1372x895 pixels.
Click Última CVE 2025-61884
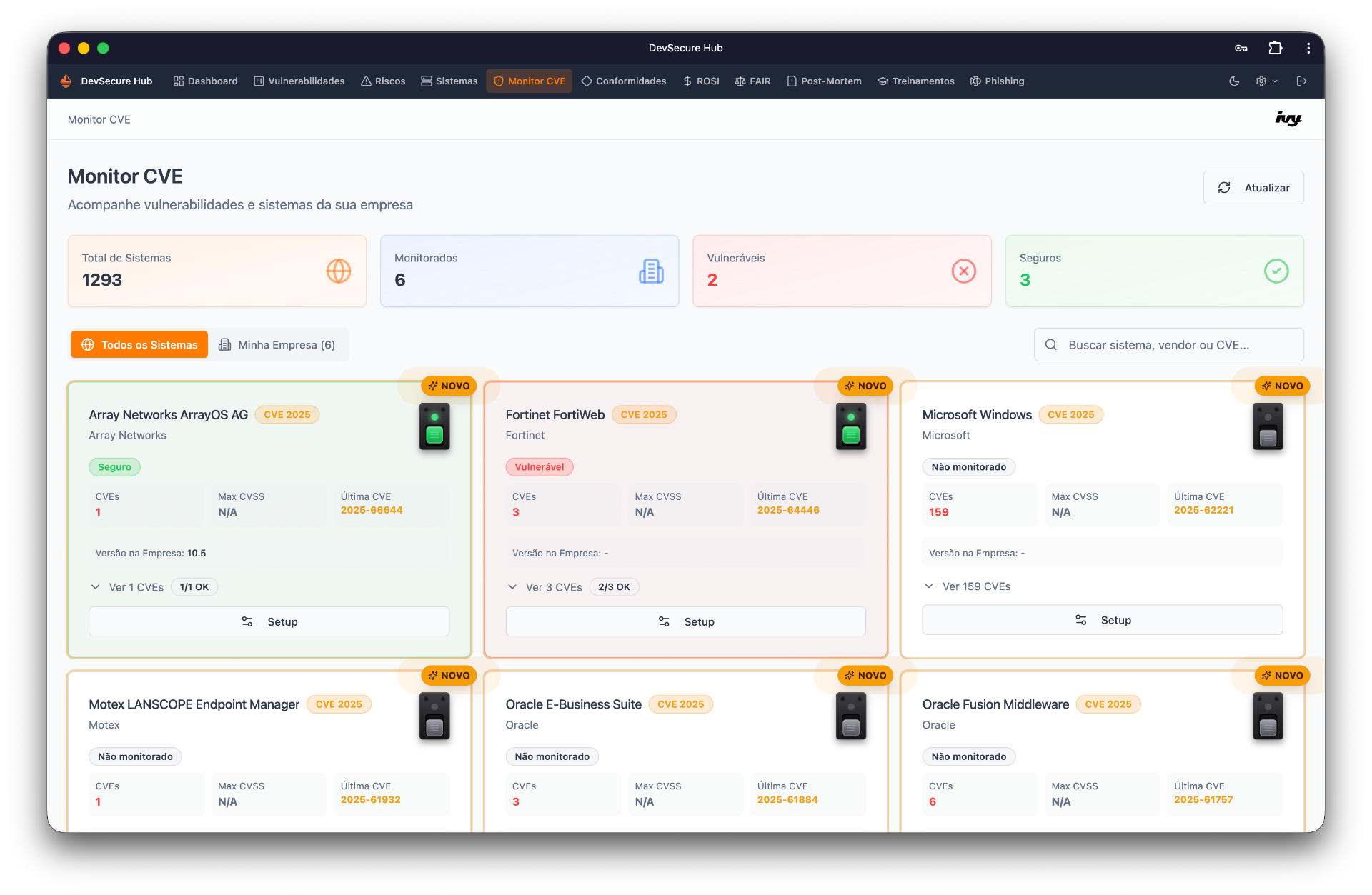point(787,800)
